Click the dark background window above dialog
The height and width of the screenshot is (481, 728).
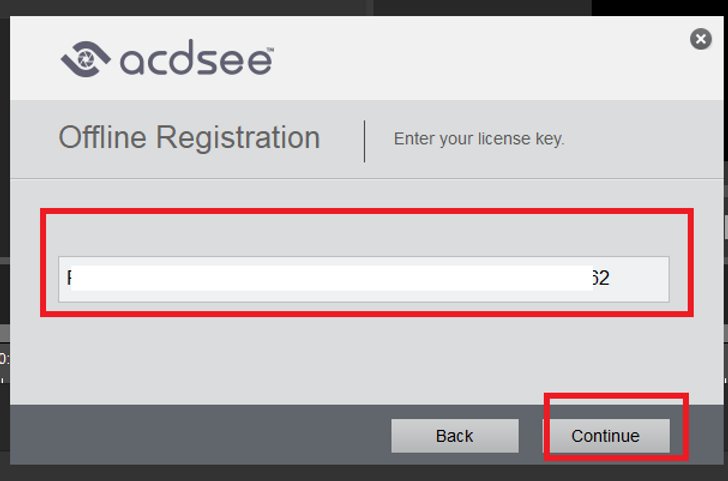point(482,7)
